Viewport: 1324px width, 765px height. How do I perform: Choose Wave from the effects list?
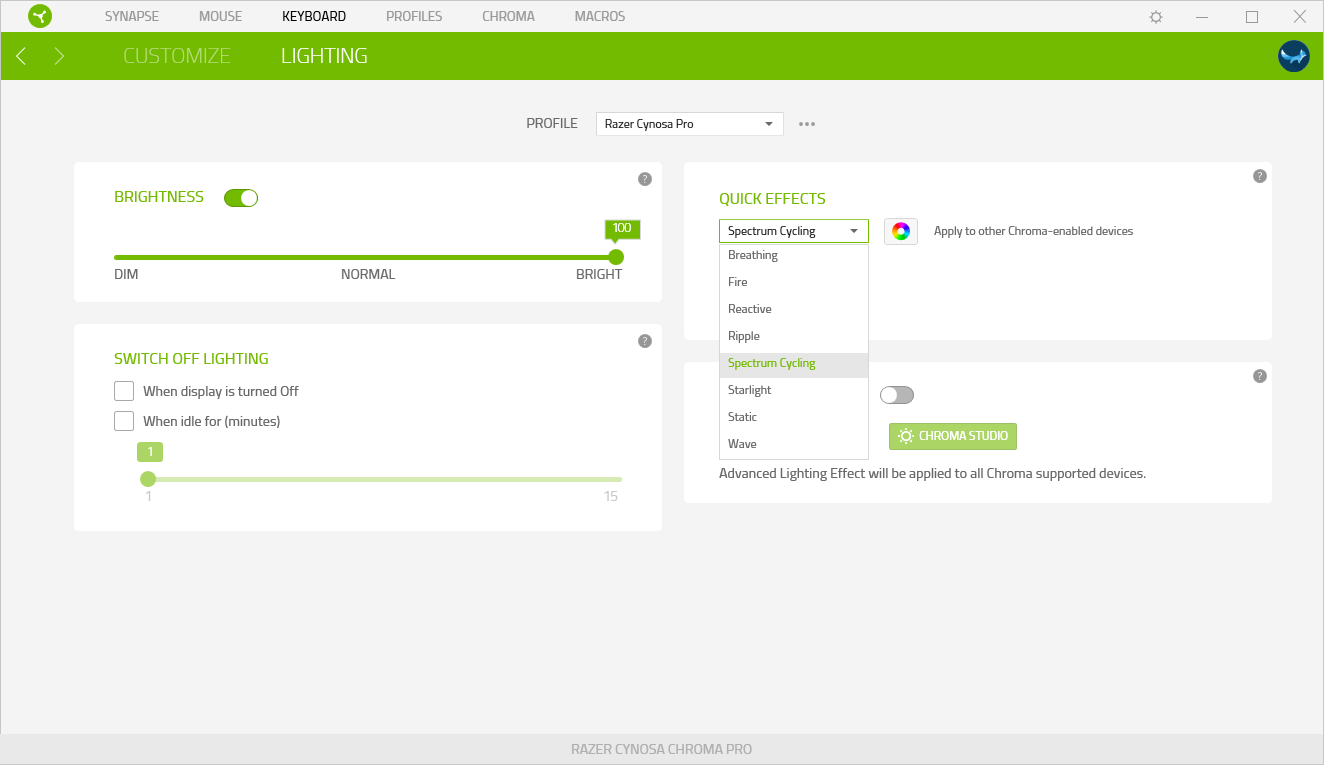[794, 444]
